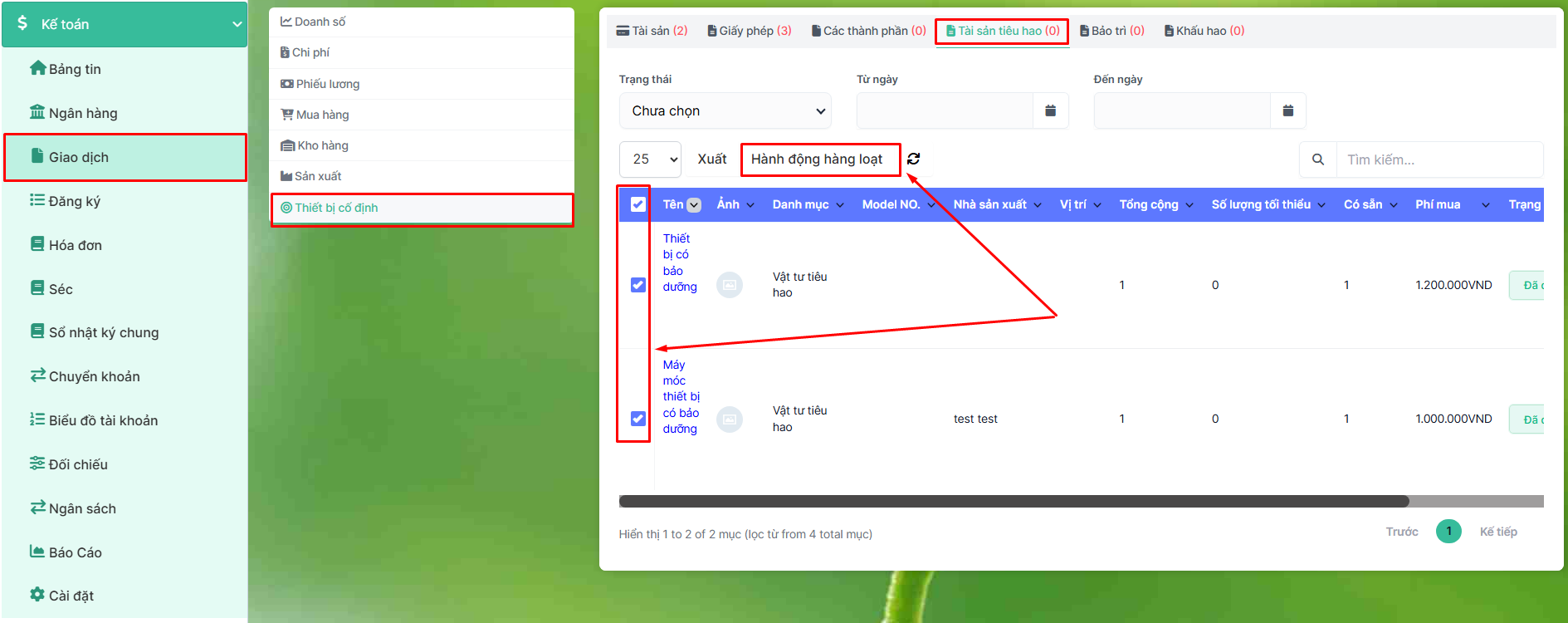1568x623 pixels.
Task: Switch to Tài sản tiêu hao tab
Action: tap(1003, 31)
